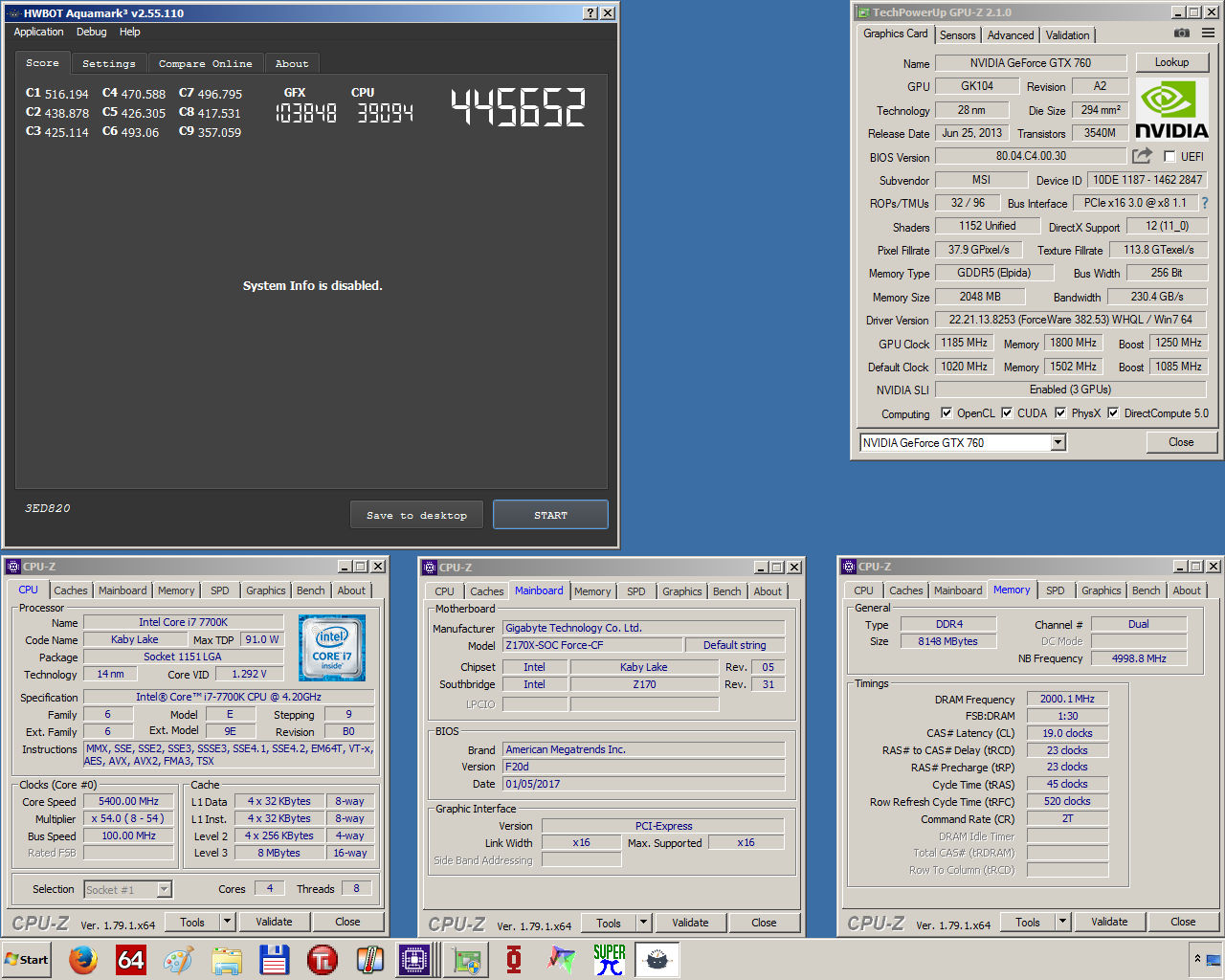The width and height of the screenshot is (1225, 980).
Task: Open the AIDA64 taskbar icon
Action: tap(131, 959)
